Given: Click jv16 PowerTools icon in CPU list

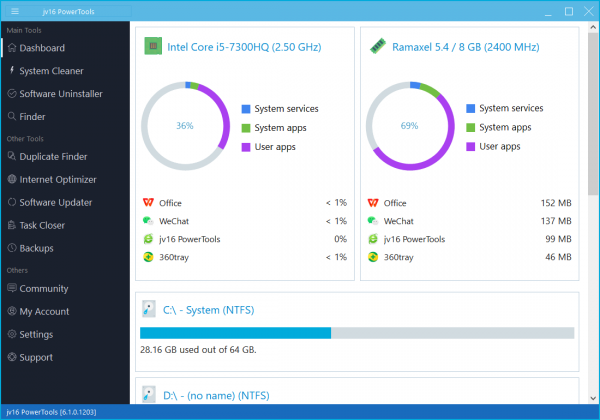Looking at the screenshot, I should click(x=148, y=239).
